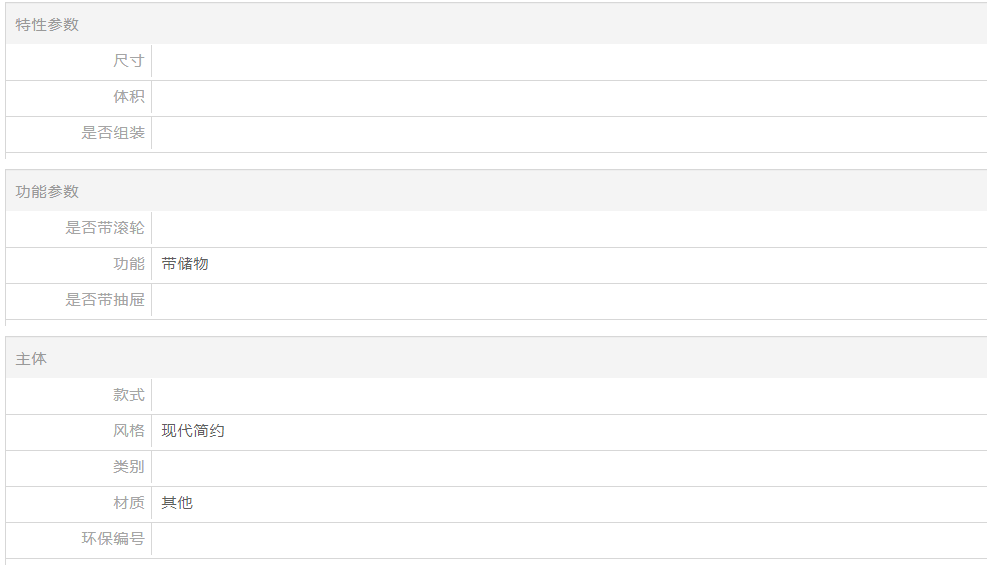Viewport: 996px width, 566px height.
Task: Select the 款式 value field
Action: 569,395
